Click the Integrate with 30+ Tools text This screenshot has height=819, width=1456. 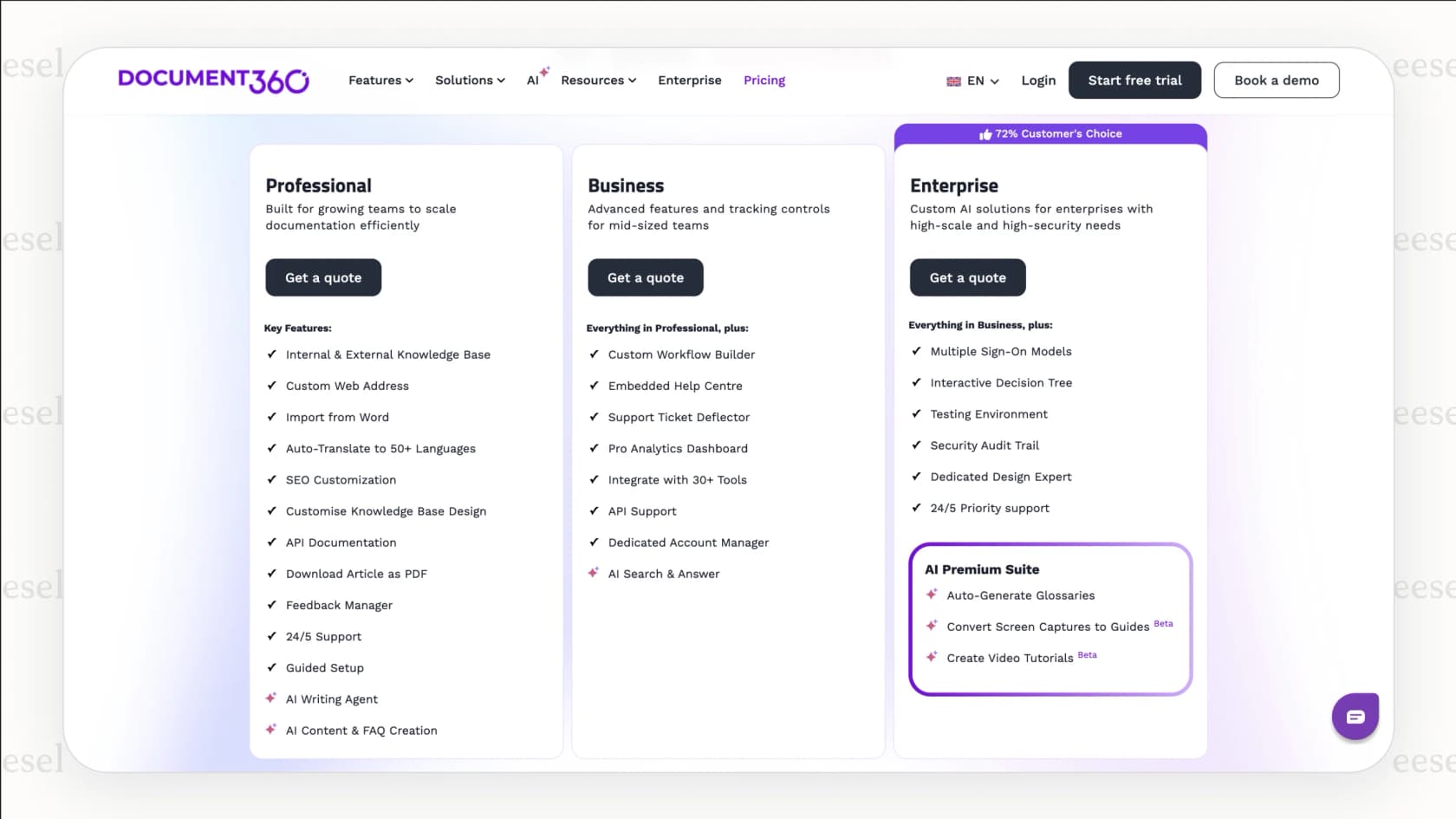(x=677, y=479)
